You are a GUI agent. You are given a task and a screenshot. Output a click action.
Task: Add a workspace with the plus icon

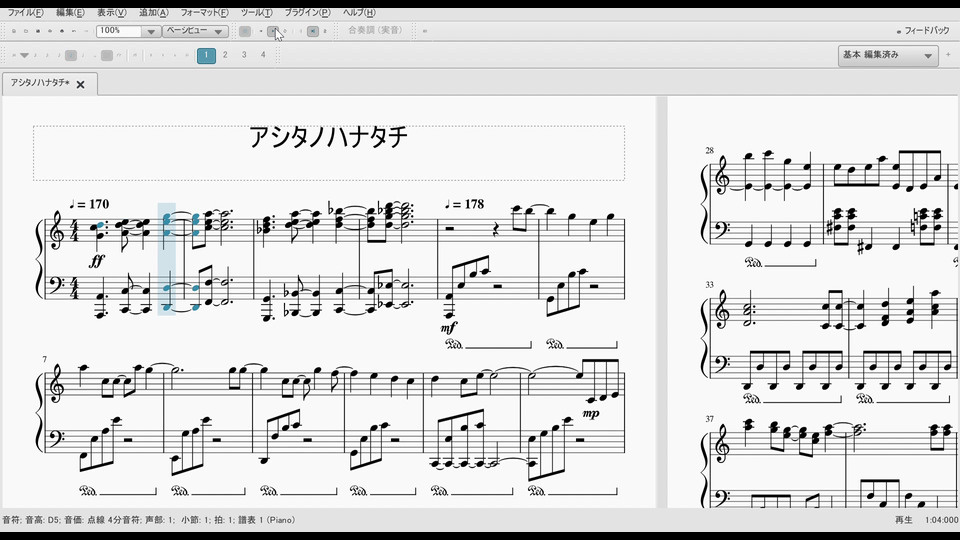point(948,54)
